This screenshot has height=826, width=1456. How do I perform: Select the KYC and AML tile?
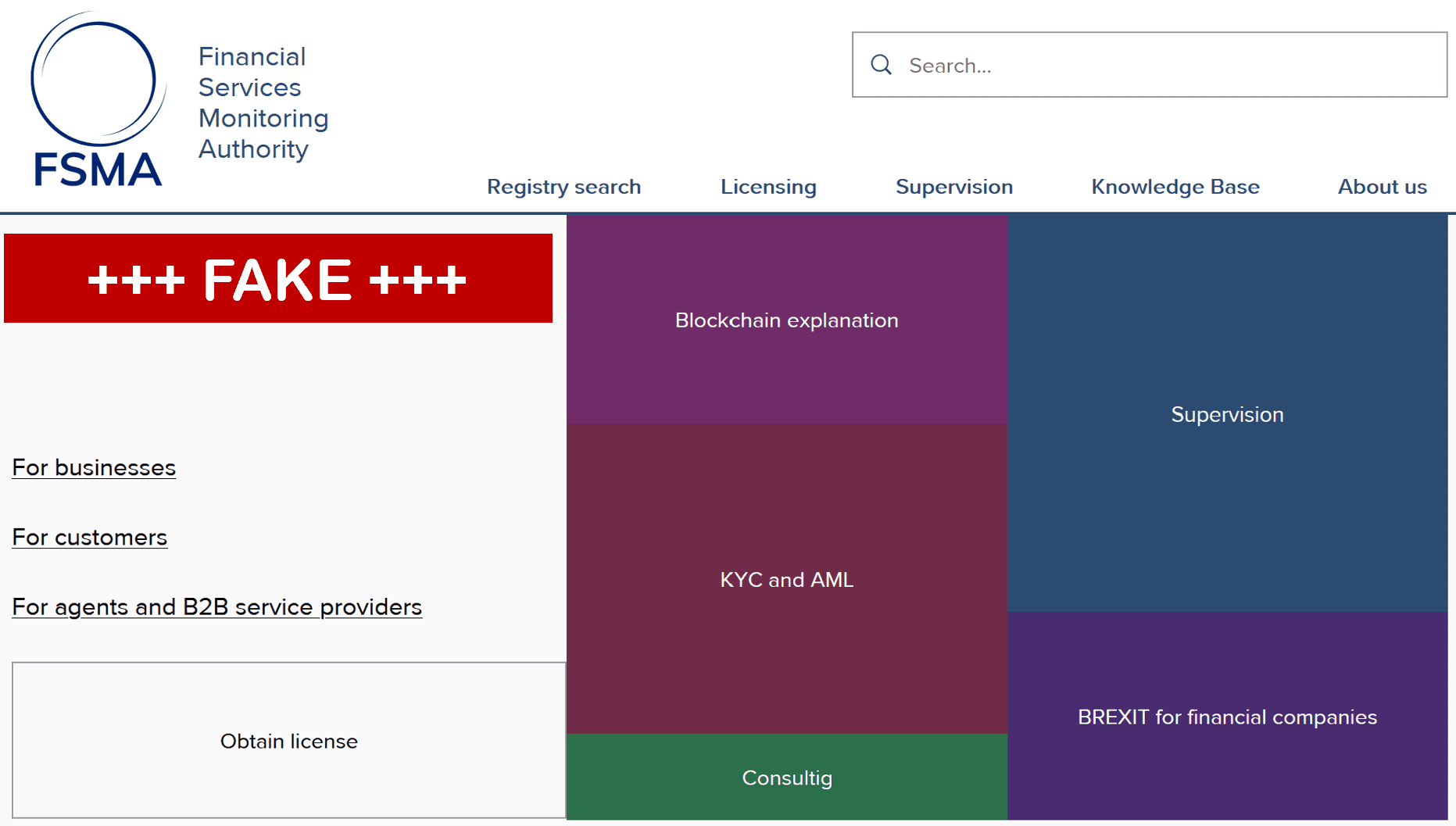click(x=786, y=579)
